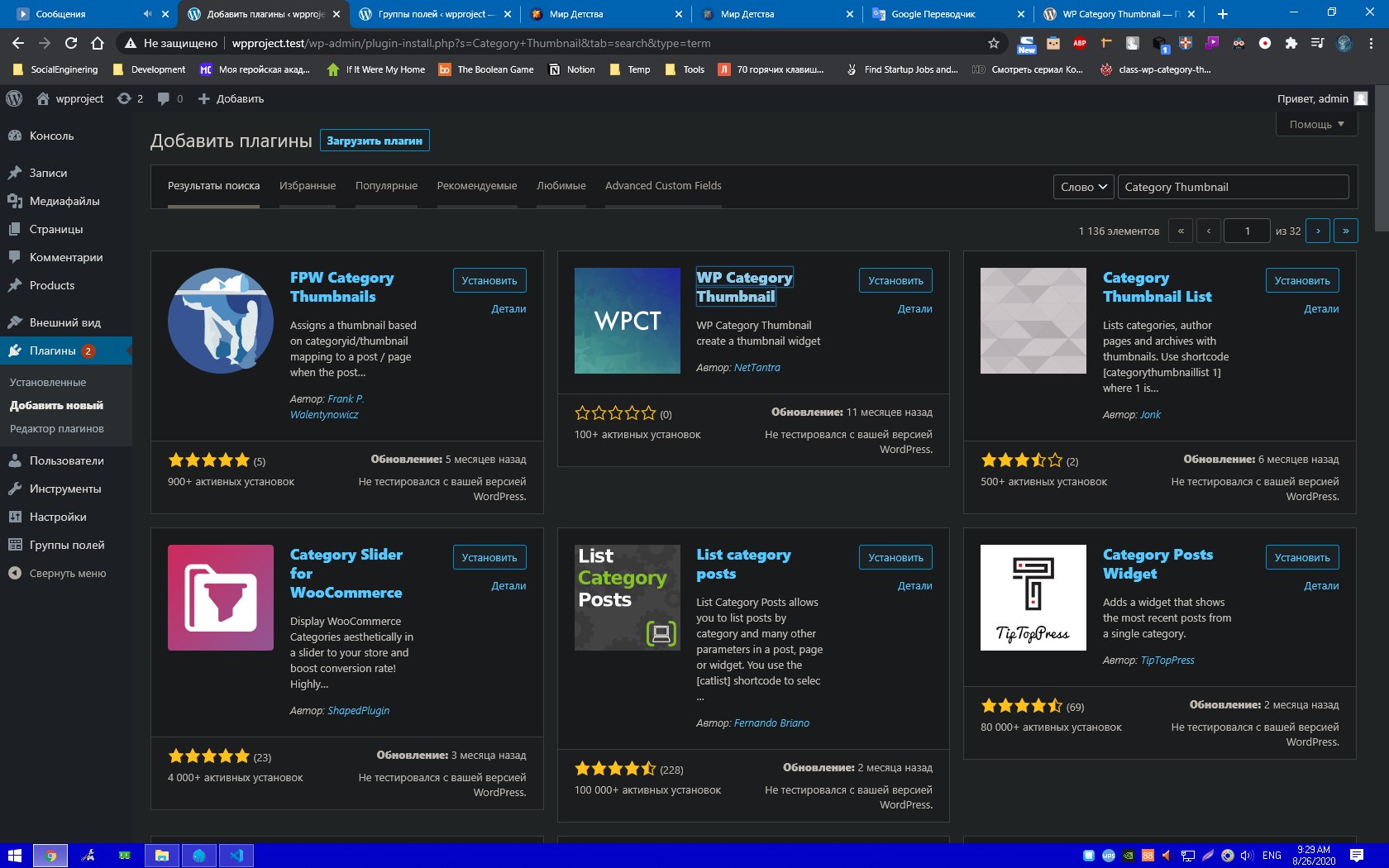Switch to the Advanced Custom Fields tab

point(663,185)
